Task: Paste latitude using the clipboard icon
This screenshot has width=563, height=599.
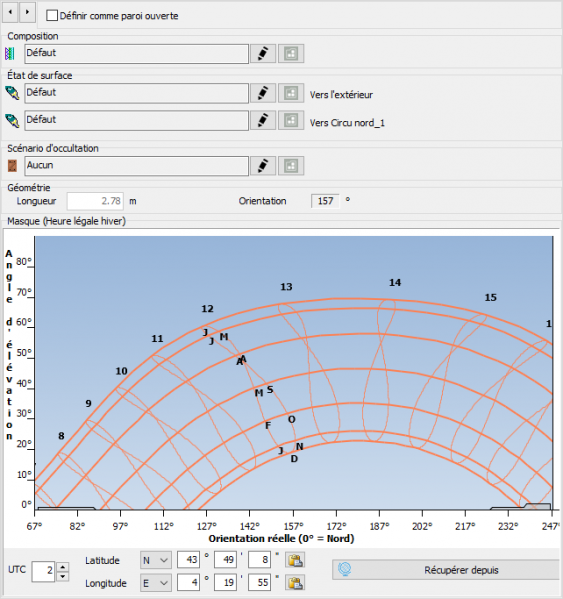Action: click(x=295, y=560)
